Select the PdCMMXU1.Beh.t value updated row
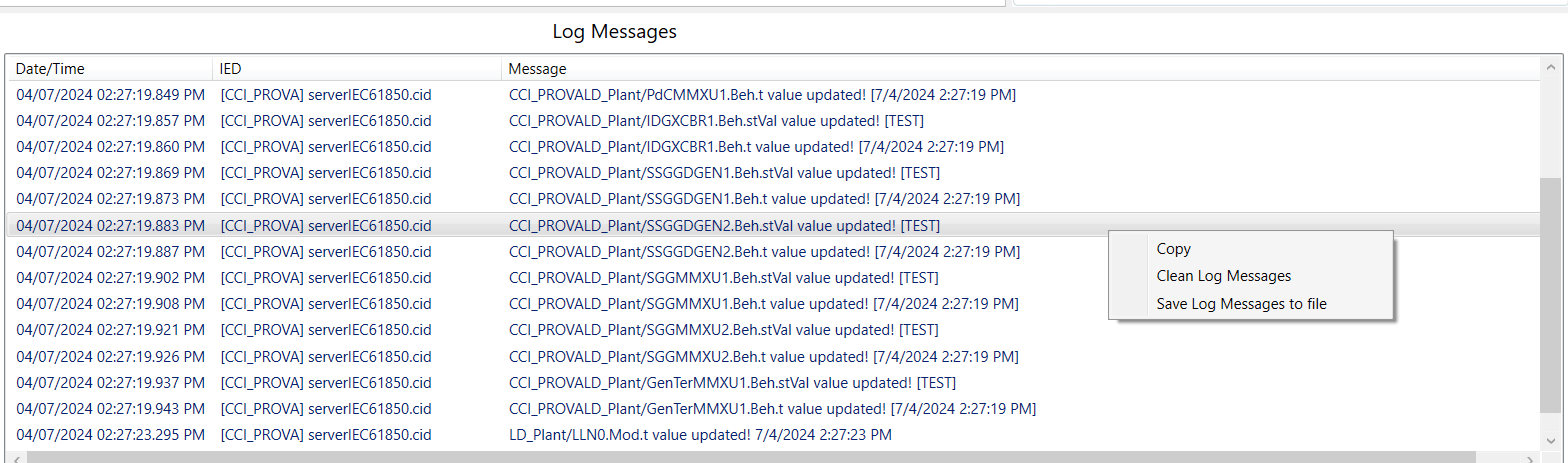 (774, 94)
